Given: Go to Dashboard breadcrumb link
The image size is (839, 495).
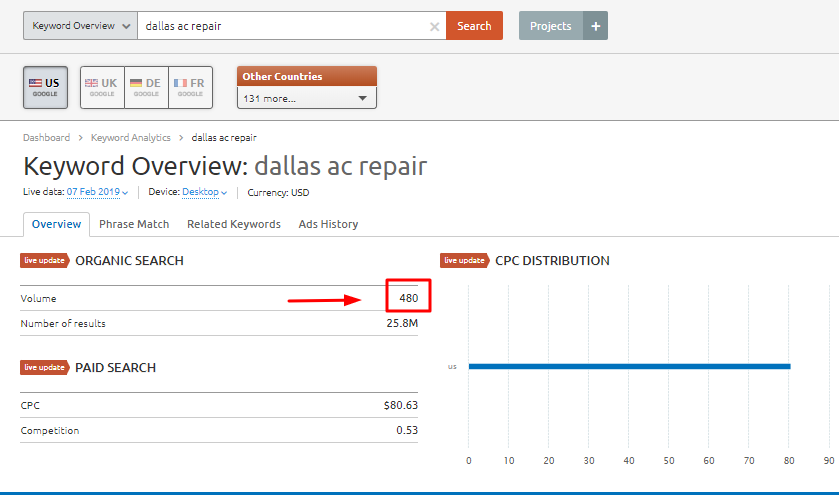Looking at the screenshot, I should 47,138.
